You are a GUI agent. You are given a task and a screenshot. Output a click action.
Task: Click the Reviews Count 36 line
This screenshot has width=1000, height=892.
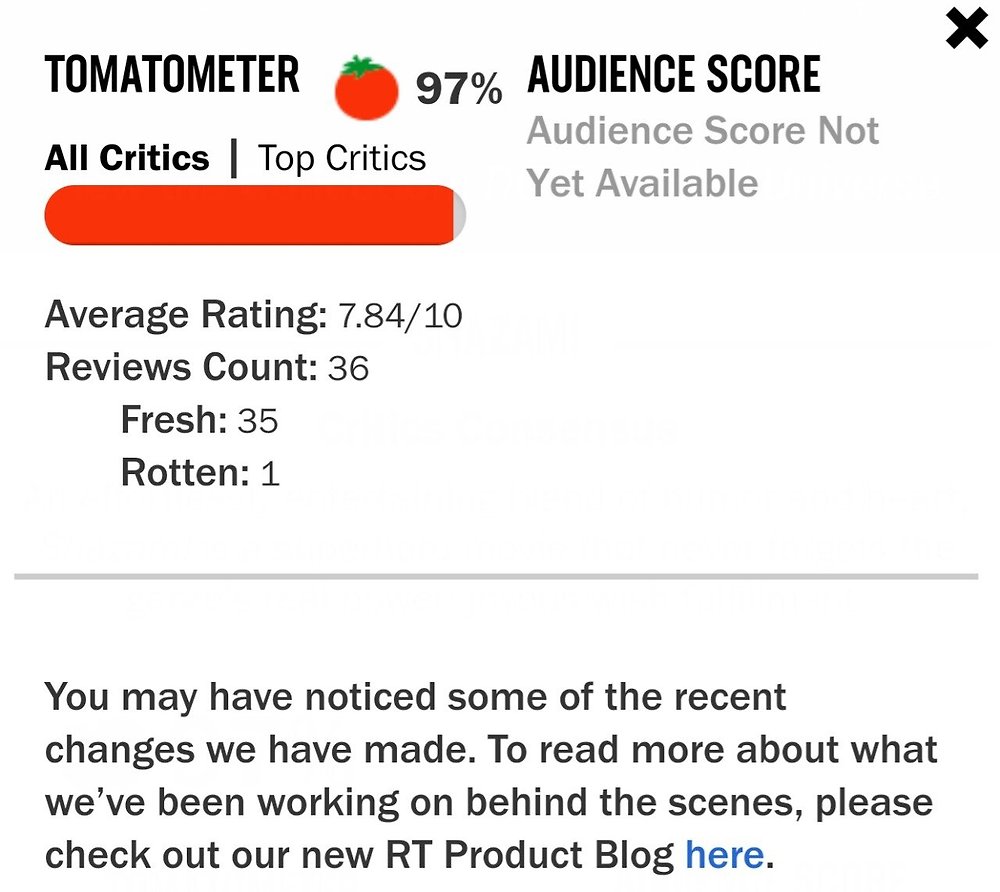(x=207, y=368)
